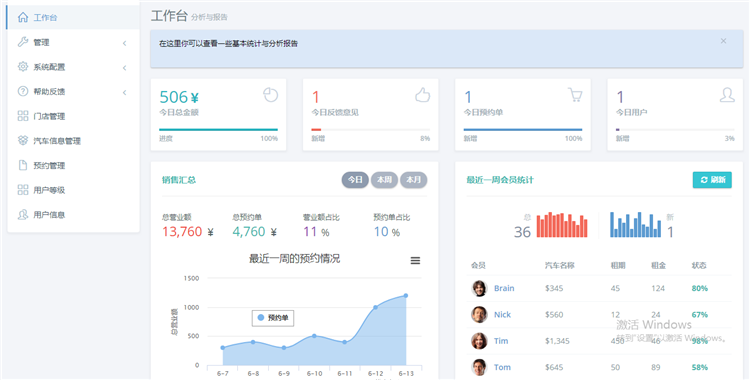The image size is (750, 380).
Task: Click the 今日反馈意见 red progress bar
Action: [x=316, y=129]
